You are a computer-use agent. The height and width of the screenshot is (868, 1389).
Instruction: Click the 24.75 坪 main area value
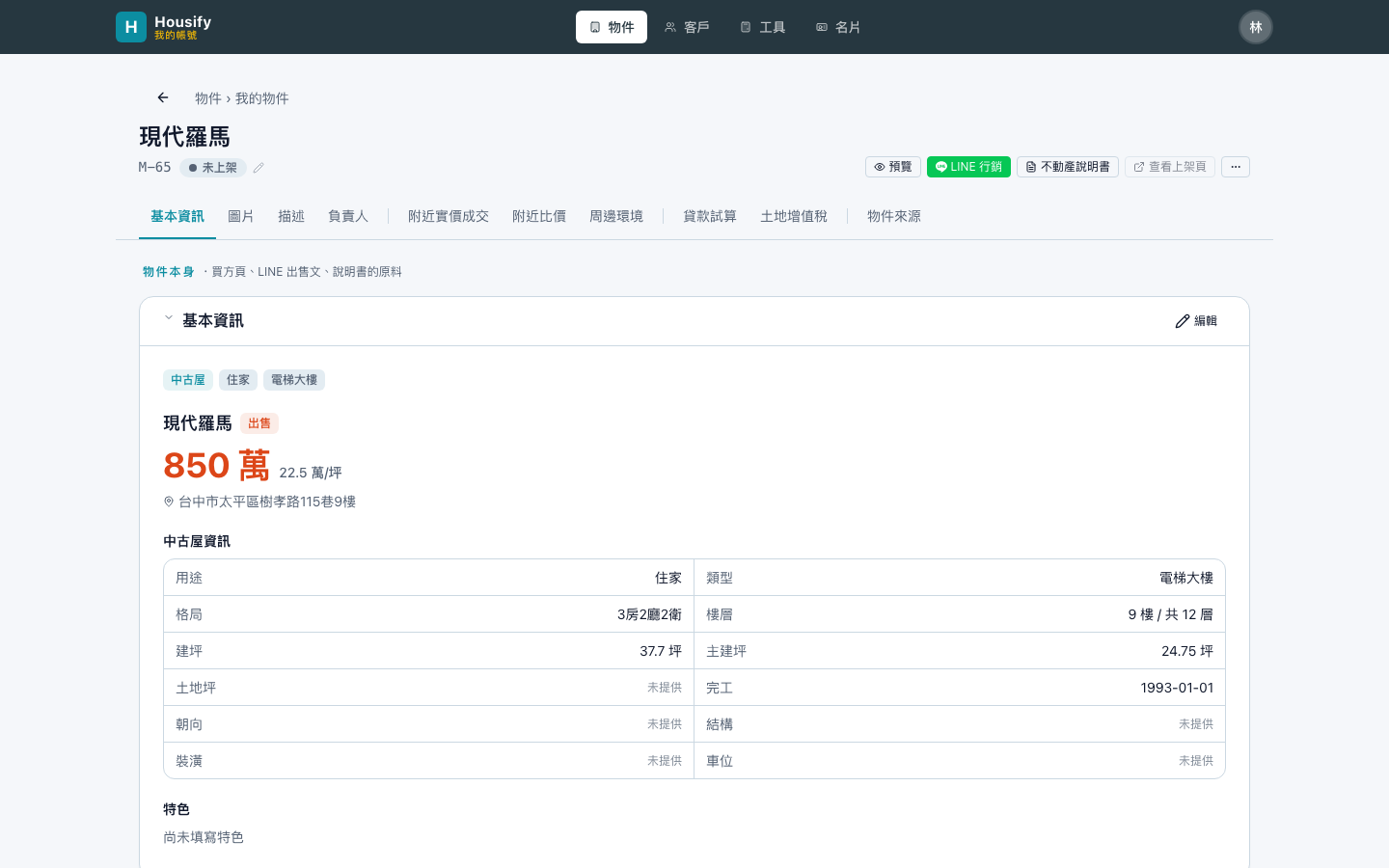point(1187,651)
